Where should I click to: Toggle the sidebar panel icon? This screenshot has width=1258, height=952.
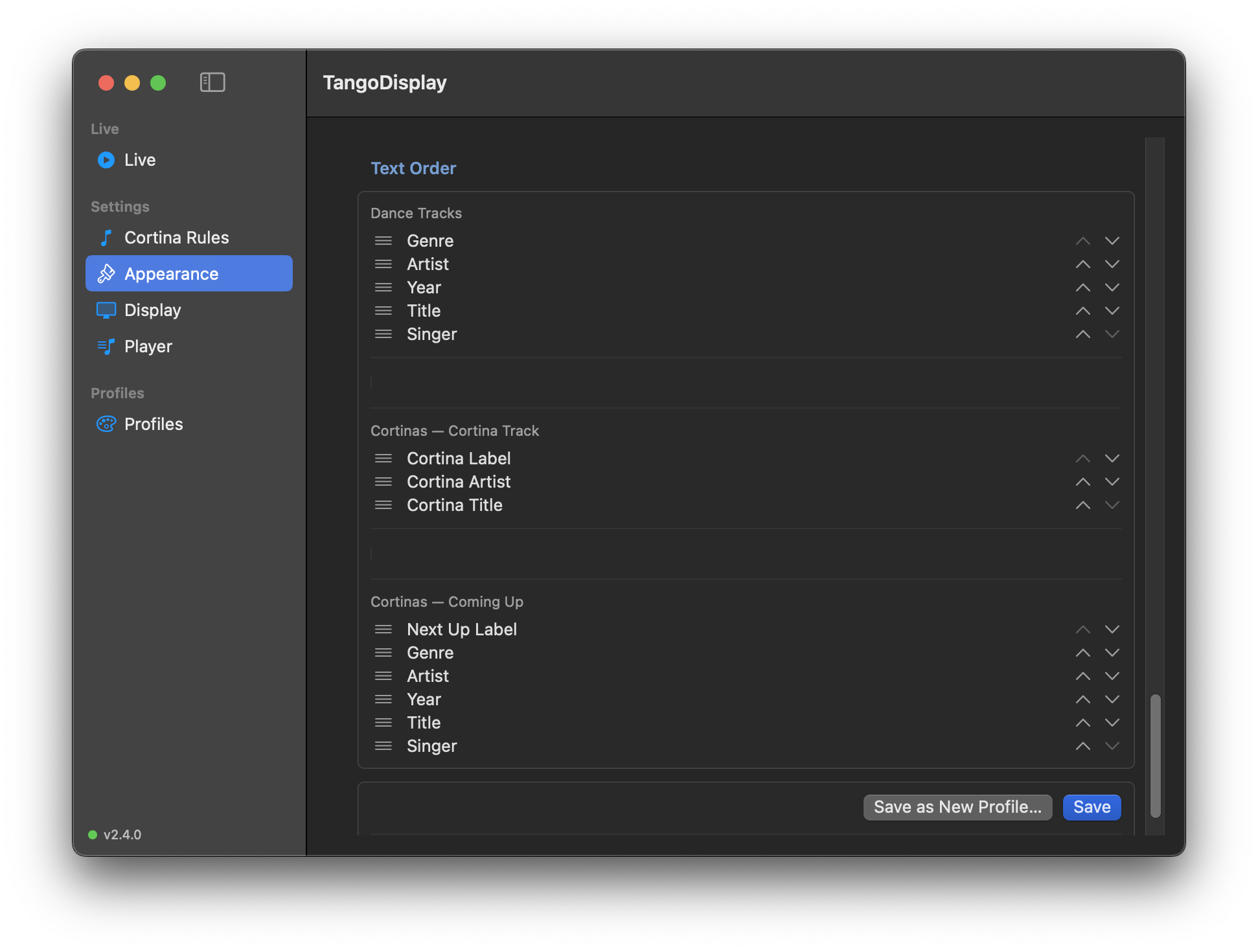coord(212,82)
